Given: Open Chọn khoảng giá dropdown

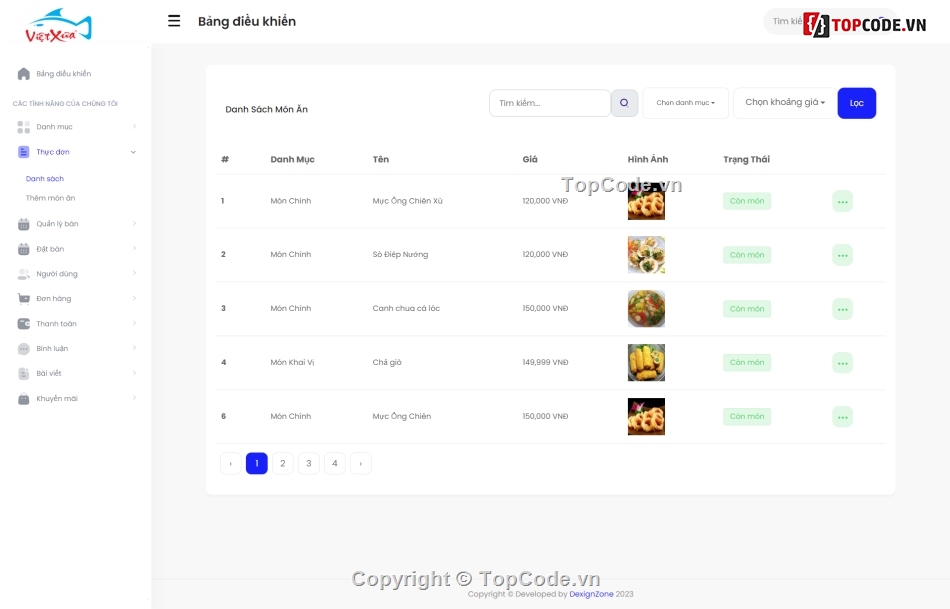Looking at the screenshot, I should pos(785,102).
